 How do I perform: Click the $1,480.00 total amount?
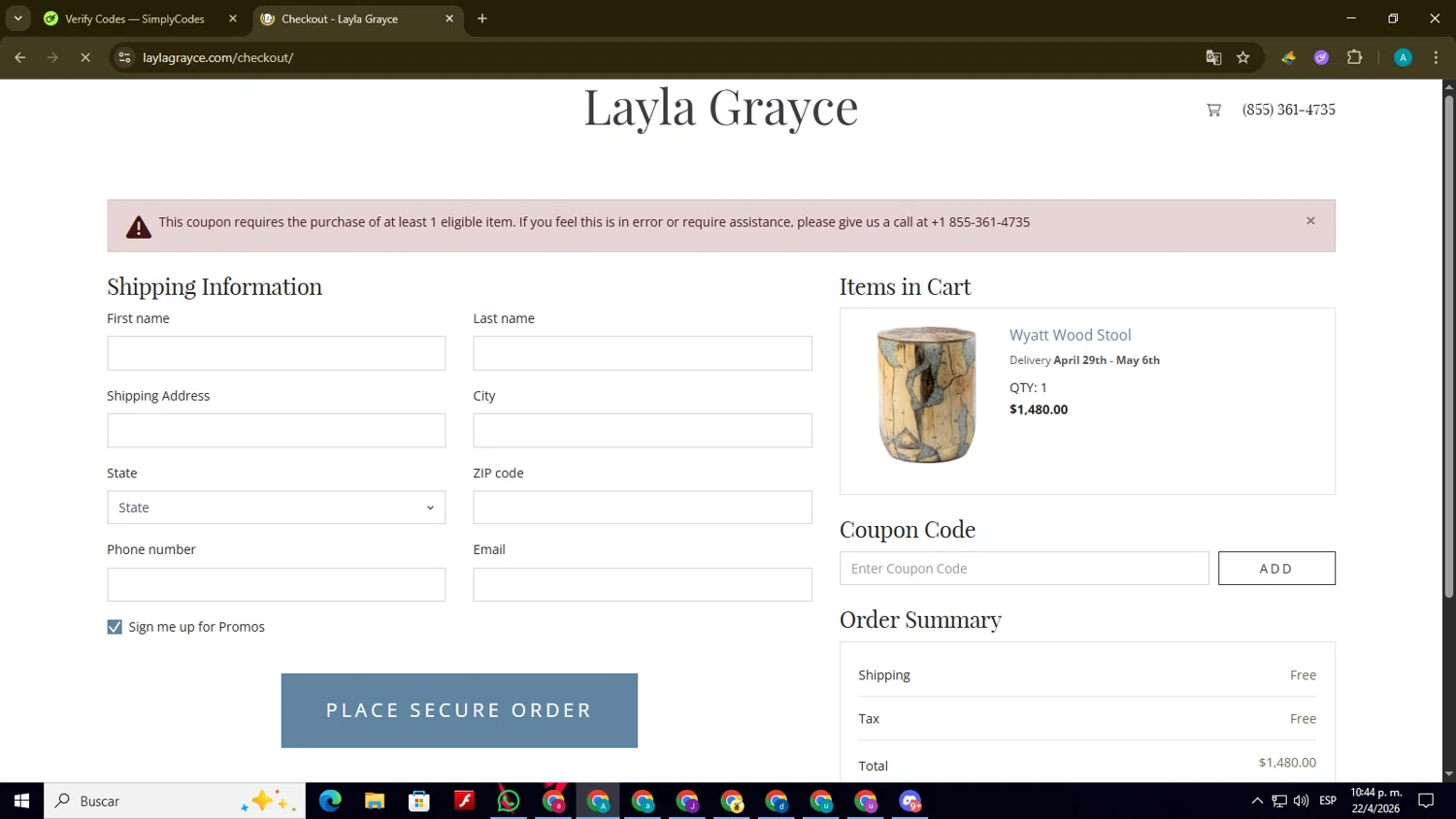(1287, 763)
